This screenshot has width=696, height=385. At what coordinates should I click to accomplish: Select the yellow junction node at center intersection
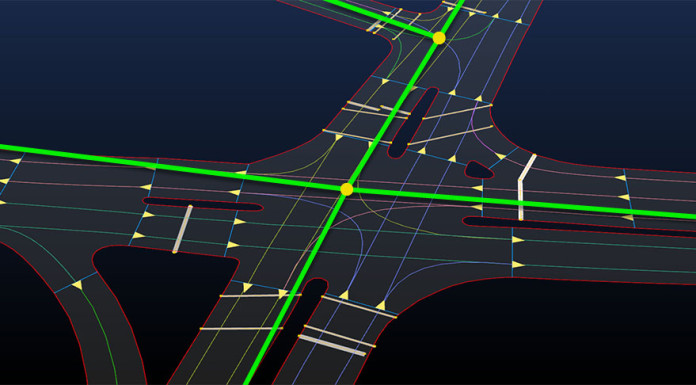pos(347,189)
